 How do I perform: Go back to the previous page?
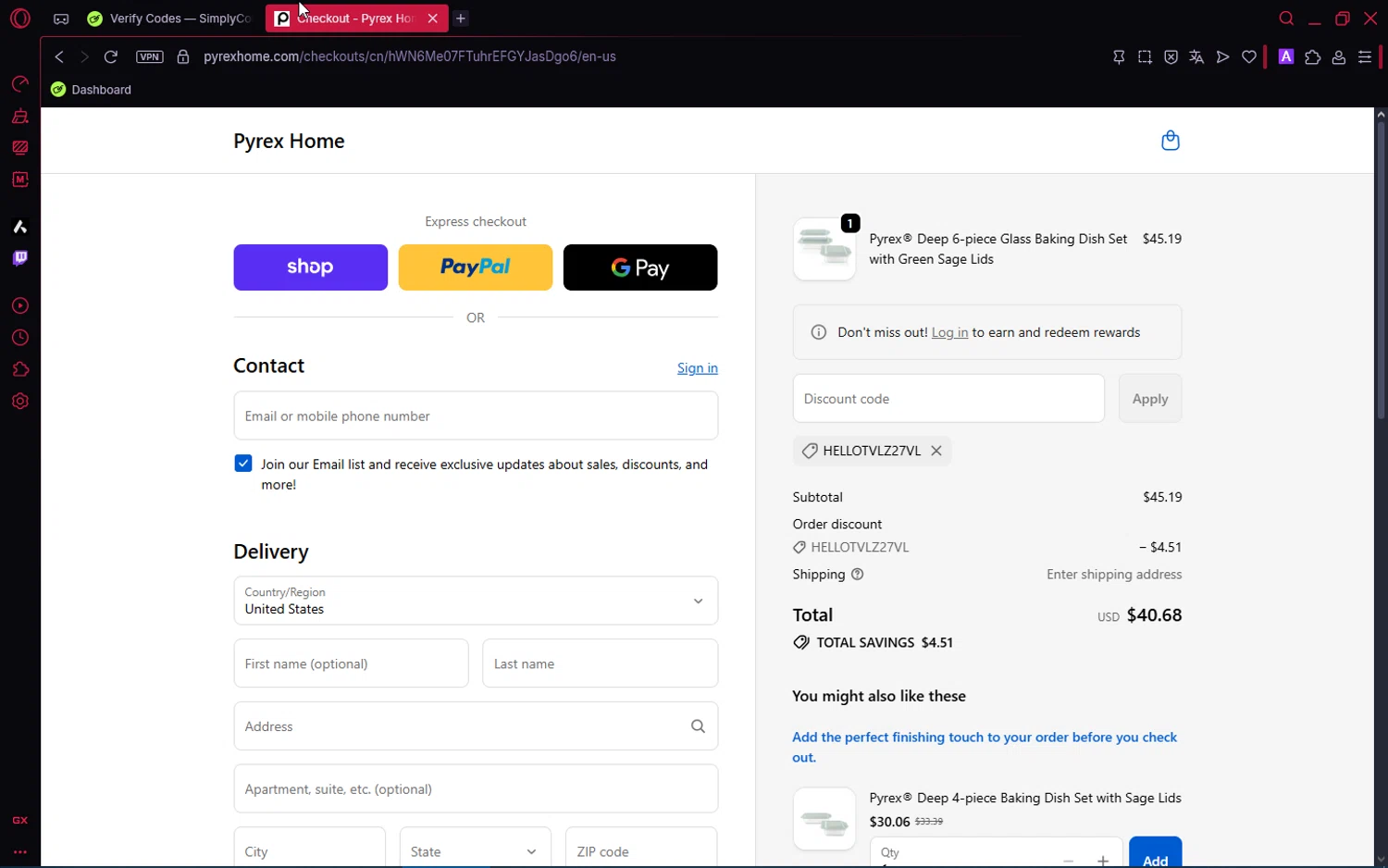[59, 56]
